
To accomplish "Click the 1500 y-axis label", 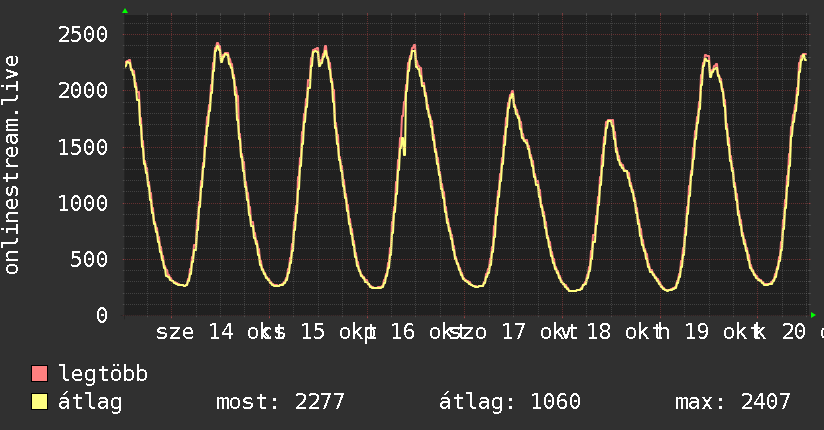I will click(83, 147).
